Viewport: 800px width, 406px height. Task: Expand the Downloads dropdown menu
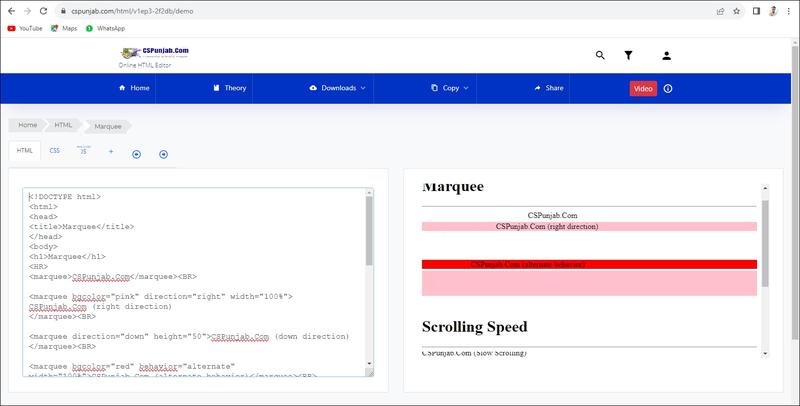point(338,88)
